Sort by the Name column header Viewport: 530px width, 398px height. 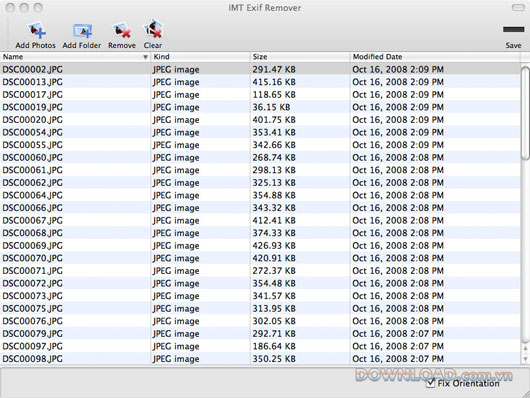tap(75, 57)
